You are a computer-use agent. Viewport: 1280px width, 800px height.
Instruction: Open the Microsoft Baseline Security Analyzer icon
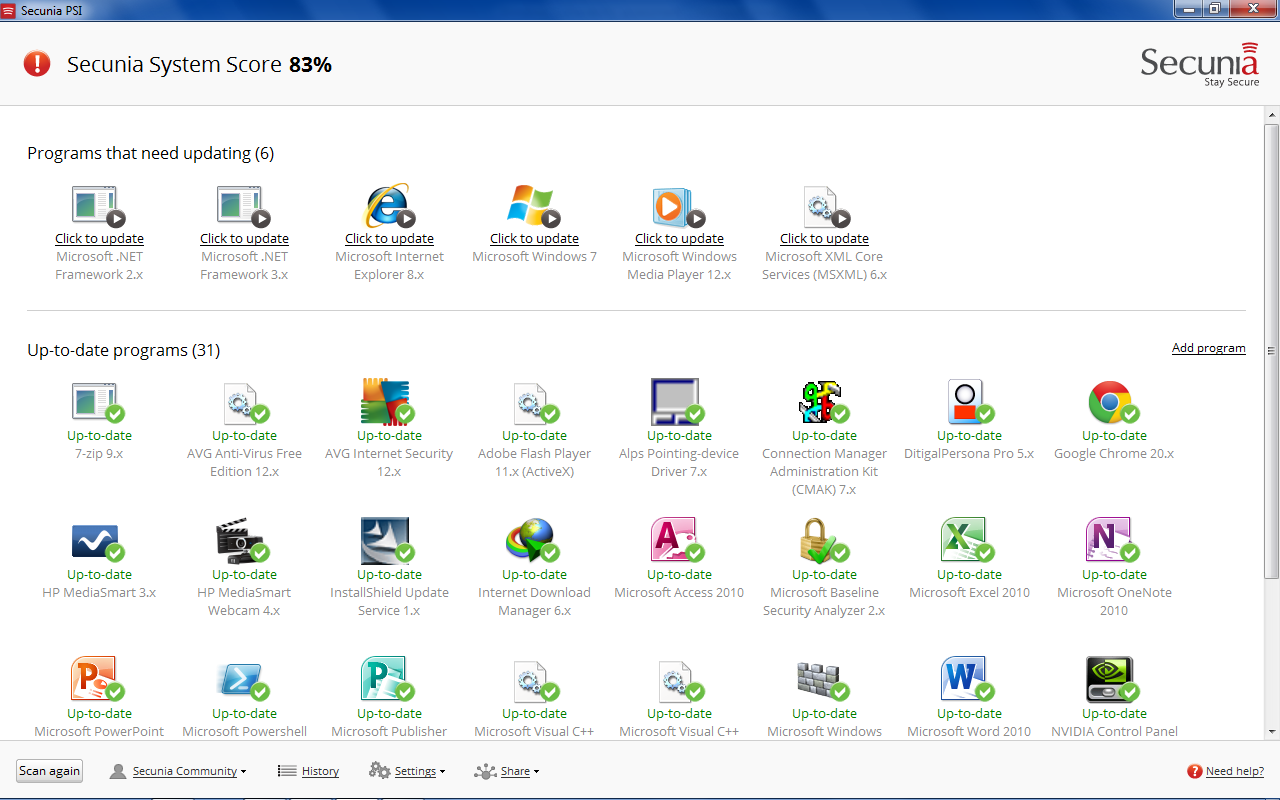822,541
